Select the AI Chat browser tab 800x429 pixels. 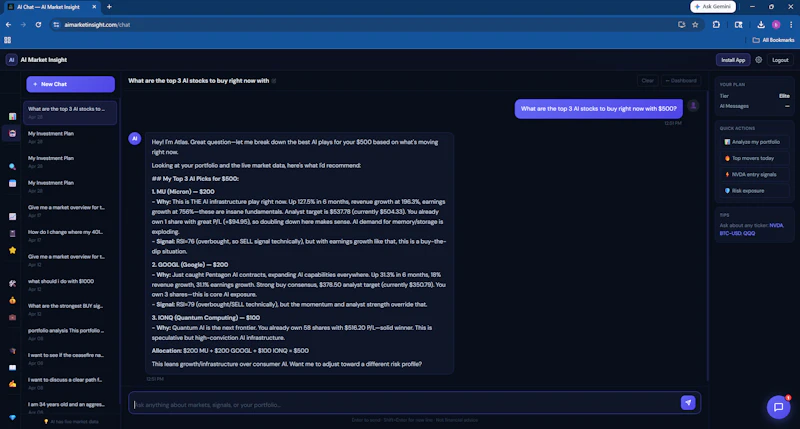coord(52,7)
